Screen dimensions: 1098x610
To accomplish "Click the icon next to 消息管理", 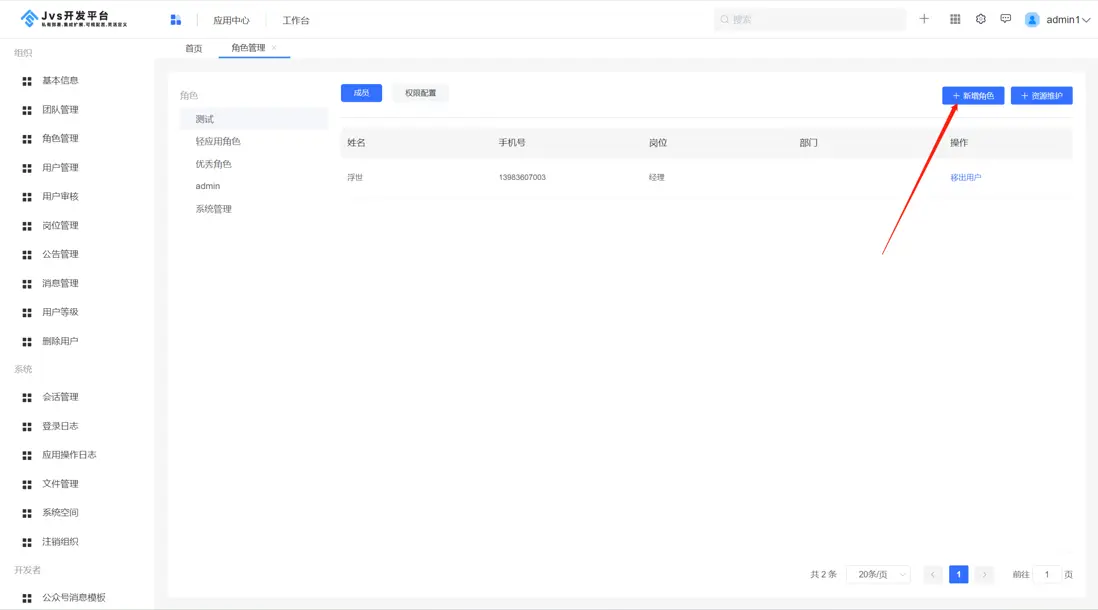I will 27,284.
